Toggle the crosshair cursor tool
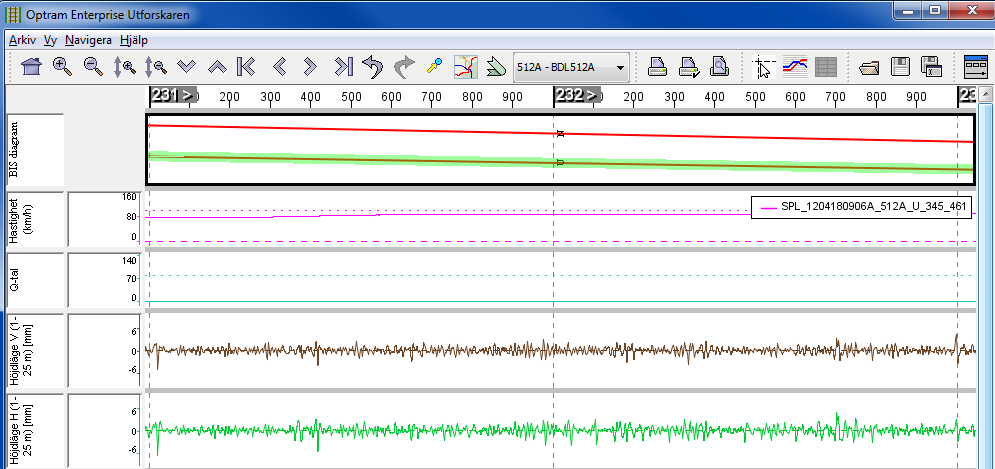This screenshot has height=469, width=995. coord(764,67)
